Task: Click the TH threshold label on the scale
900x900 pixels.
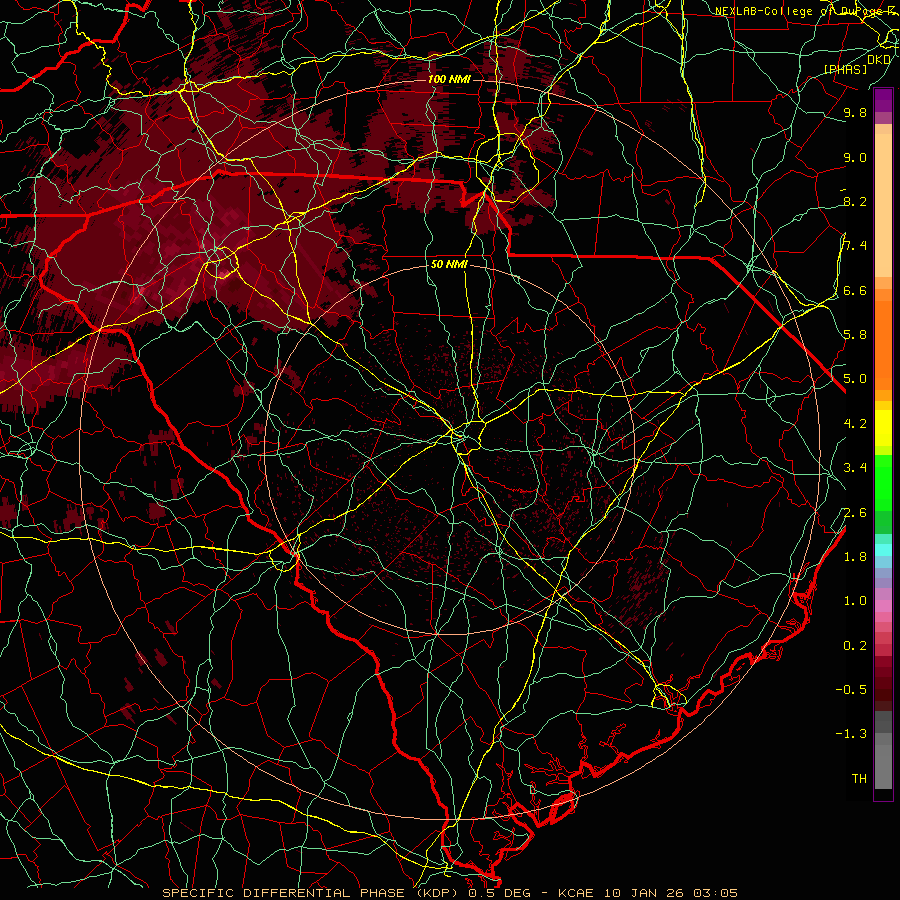Action: pos(859,779)
